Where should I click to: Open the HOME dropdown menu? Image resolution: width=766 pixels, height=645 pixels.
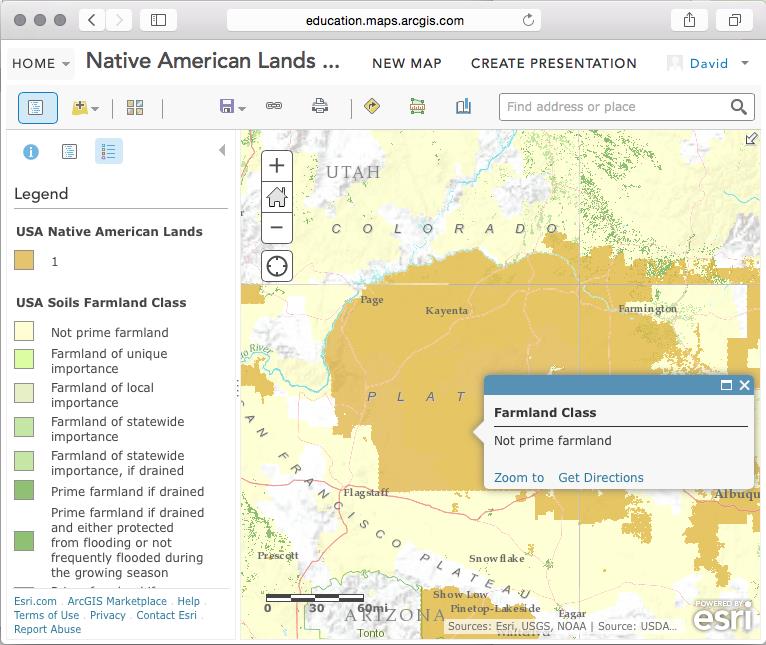pos(41,64)
